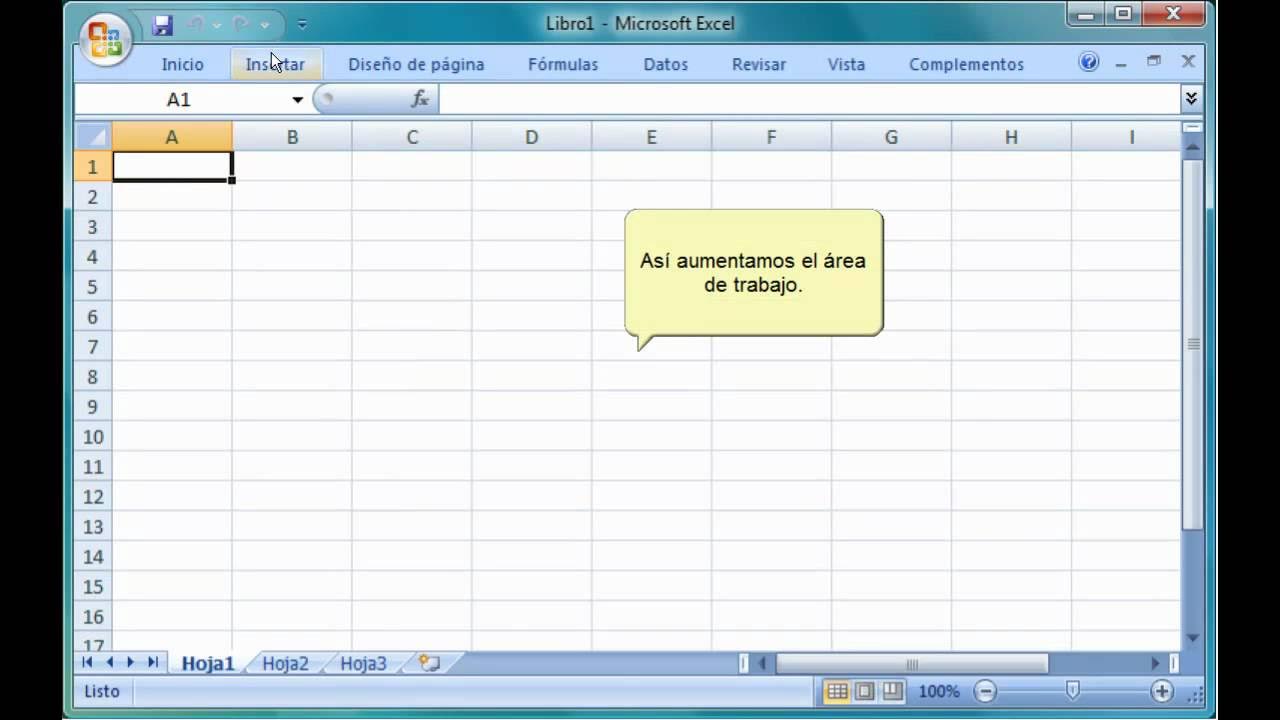This screenshot has width=1280, height=720.
Task: Open the Diseño de página tab
Action: point(416,64)
